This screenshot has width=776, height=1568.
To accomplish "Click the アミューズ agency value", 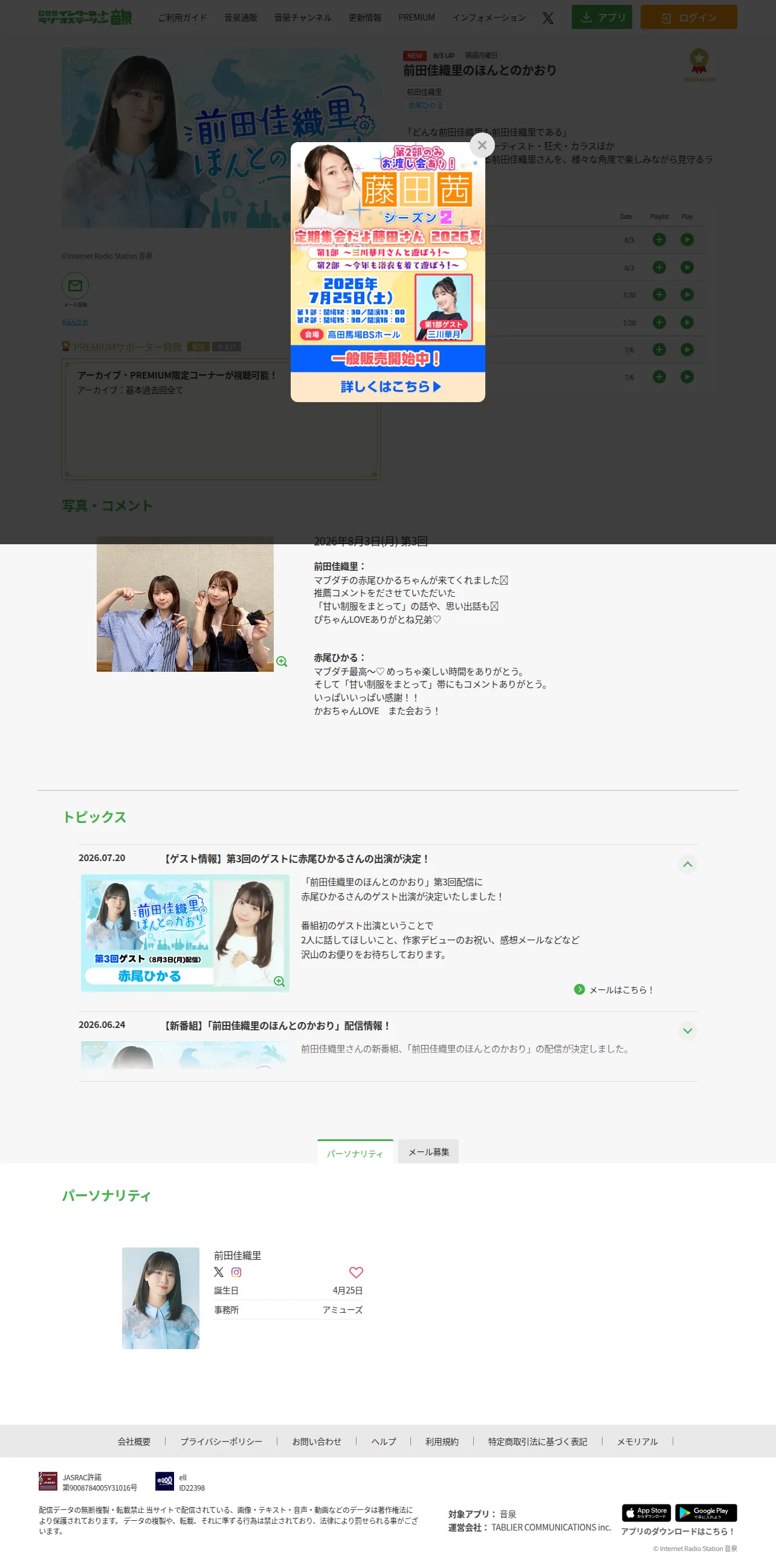I will tap(343, 1310).
